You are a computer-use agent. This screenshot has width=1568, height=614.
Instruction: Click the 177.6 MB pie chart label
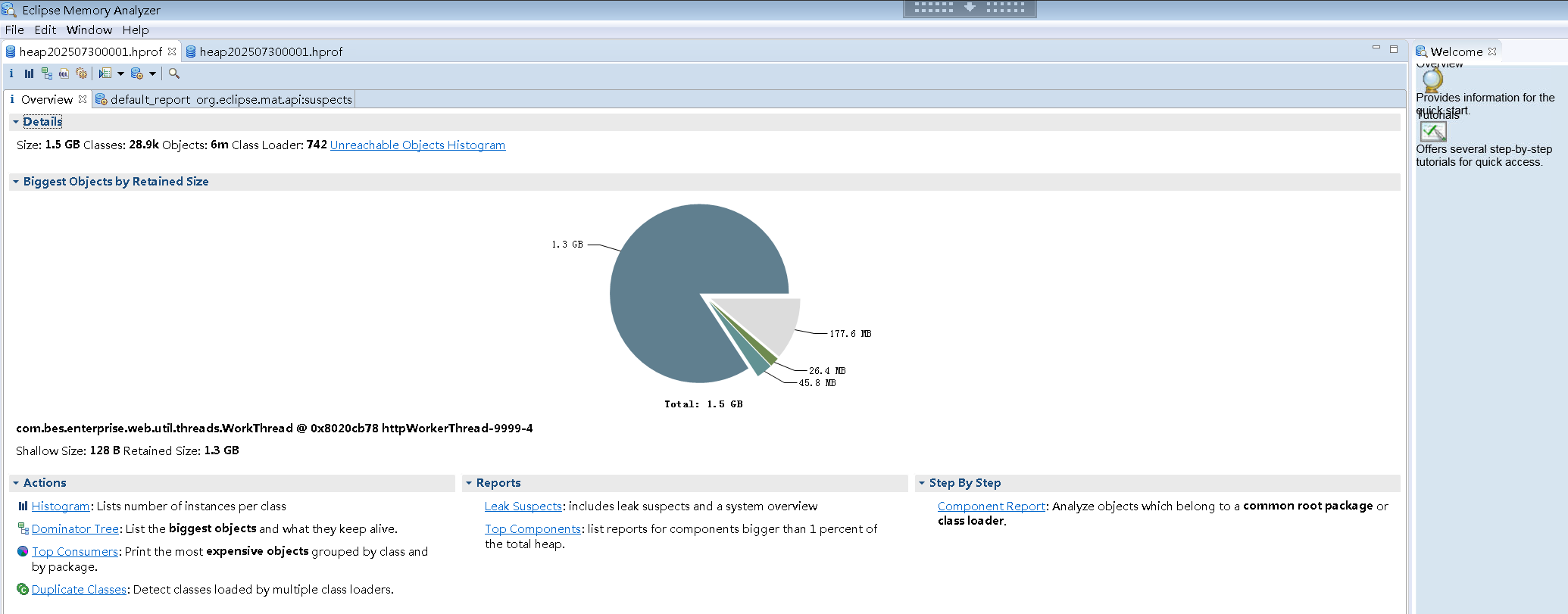(850, 334)
